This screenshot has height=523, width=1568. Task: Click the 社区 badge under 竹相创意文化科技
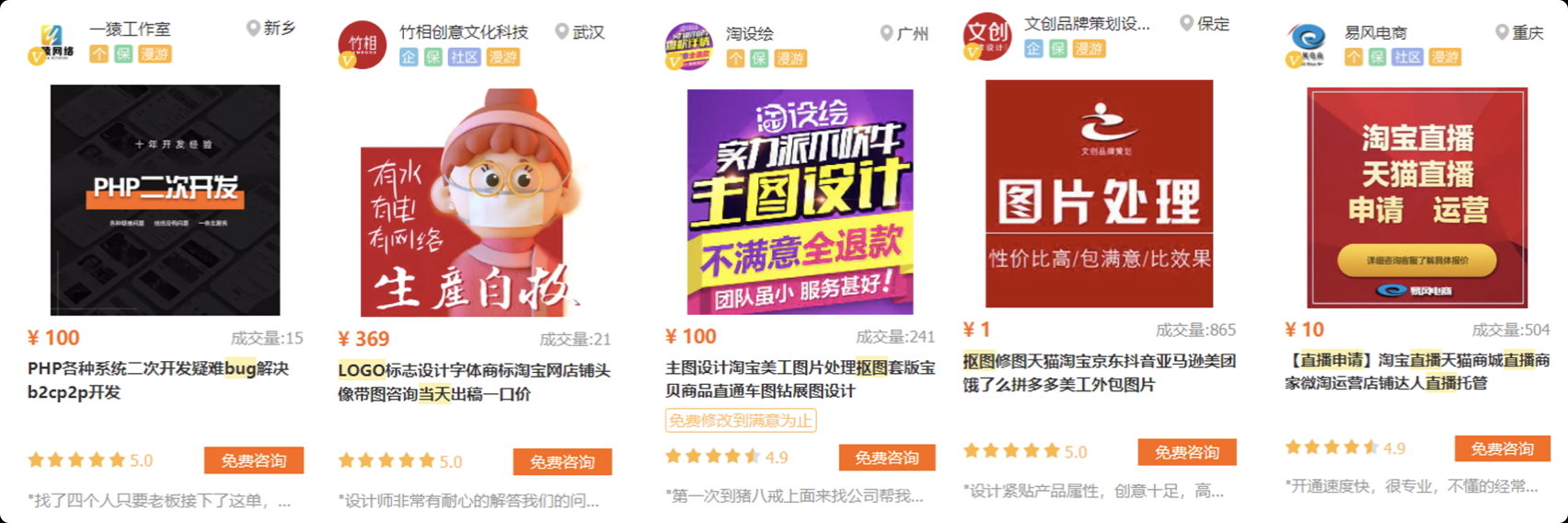point(465,57)
